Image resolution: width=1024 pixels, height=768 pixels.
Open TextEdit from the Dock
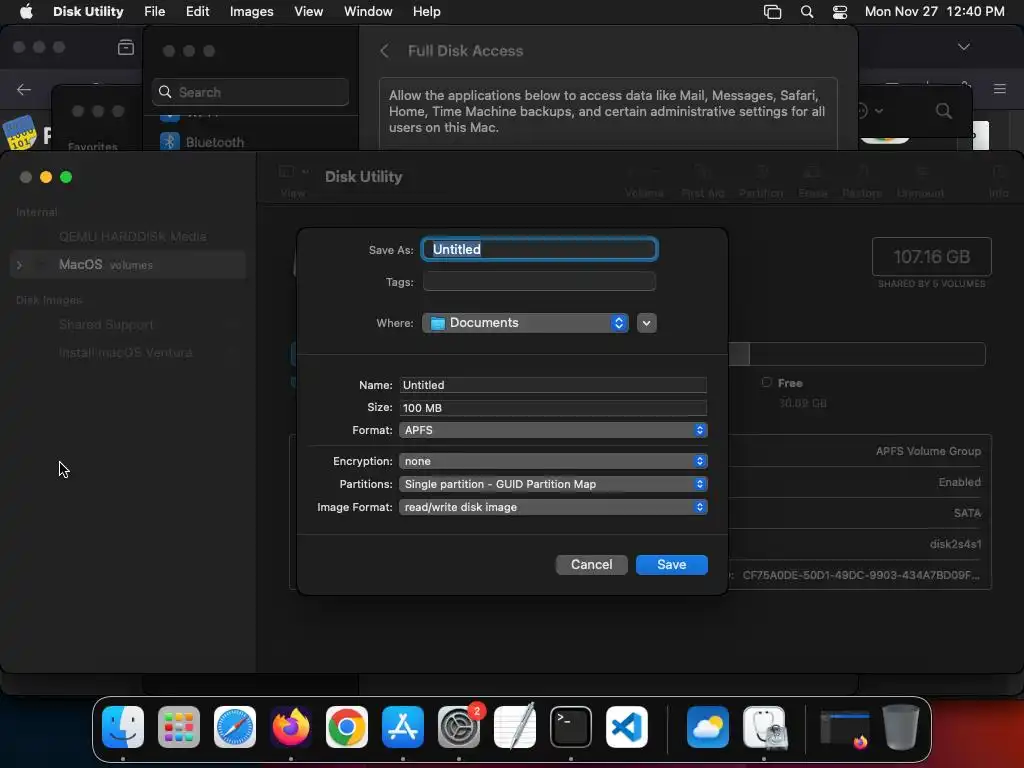(x=515, y=727)
